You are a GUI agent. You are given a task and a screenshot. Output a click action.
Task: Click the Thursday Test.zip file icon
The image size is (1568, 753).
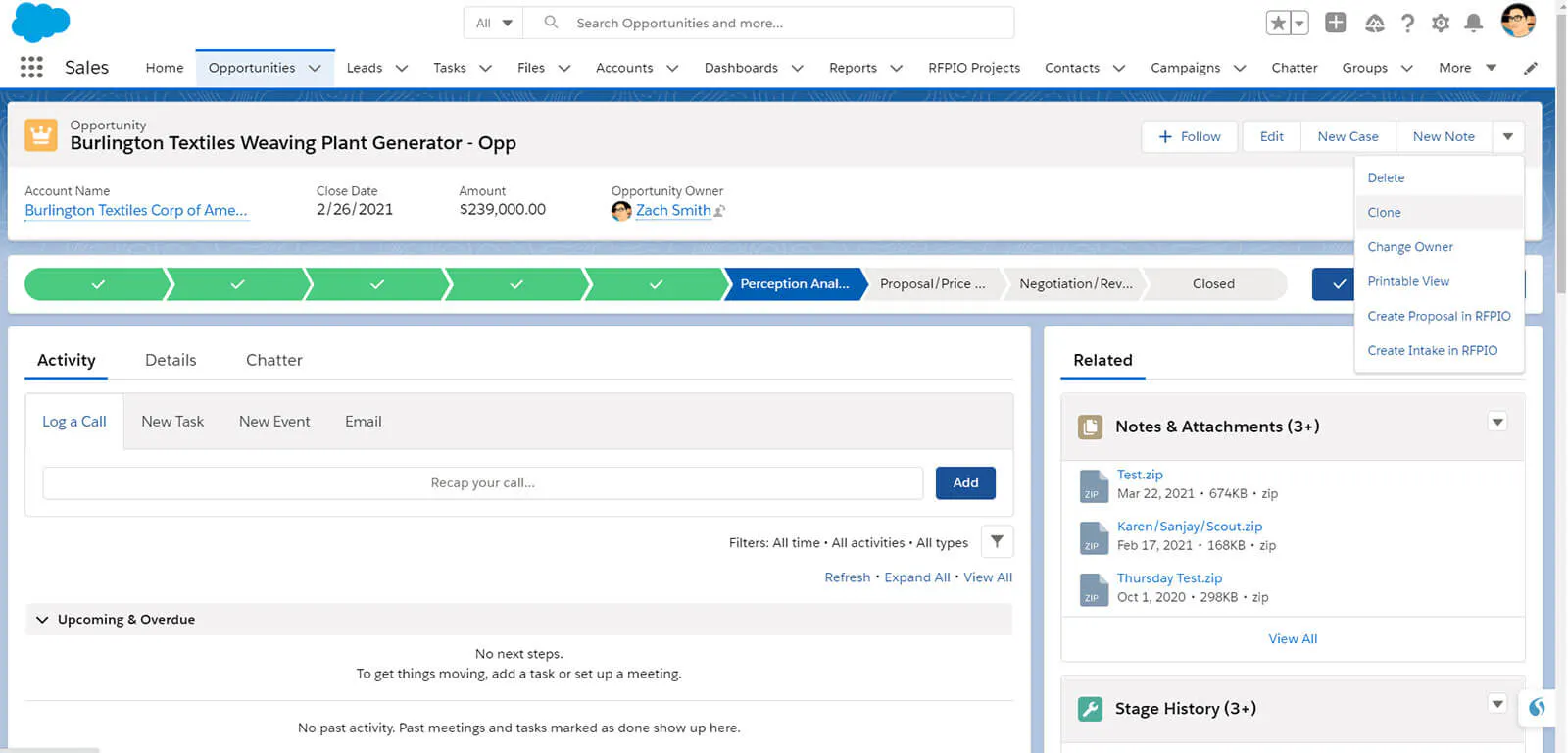click(1094, 589)
